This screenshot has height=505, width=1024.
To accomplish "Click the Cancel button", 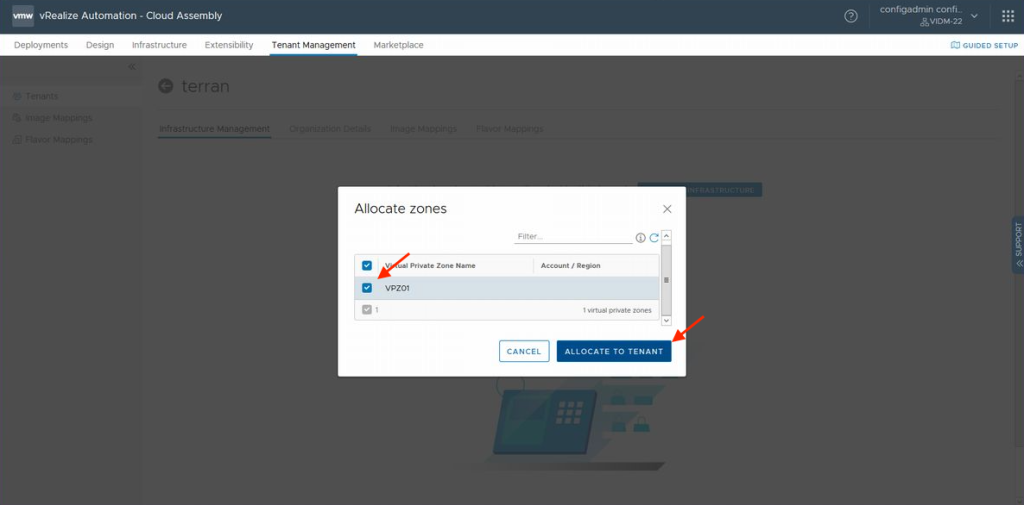I will pyautogui.click(x=524, y=351).
